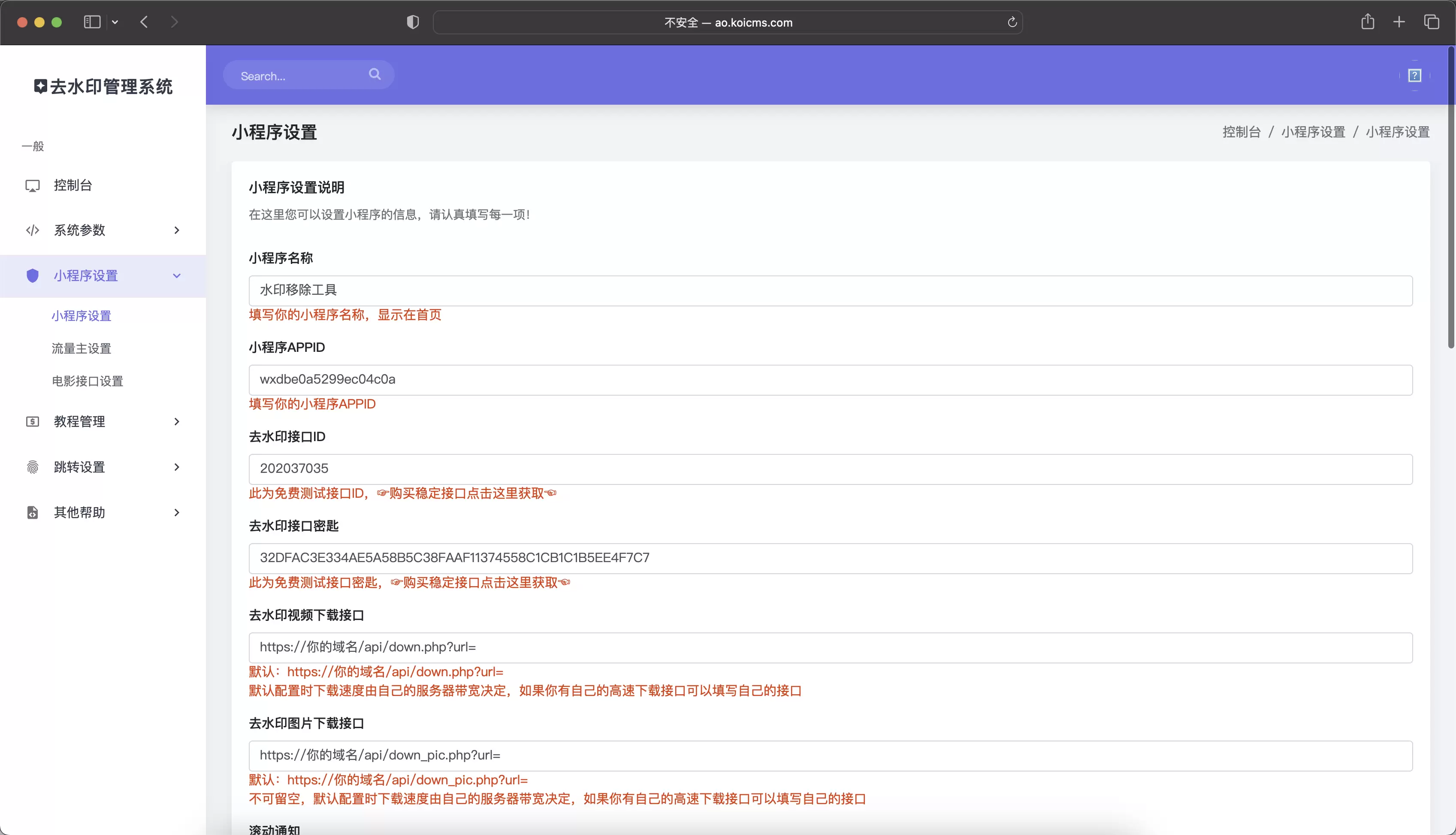Click the 控制台 dashboard icon
The image size is (1456, 835).
[x=32, y=184]
